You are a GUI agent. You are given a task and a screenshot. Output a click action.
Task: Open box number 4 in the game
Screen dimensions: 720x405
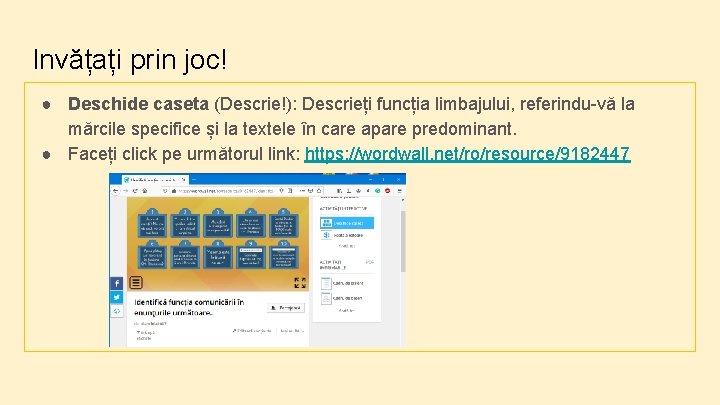[x=251, y=224]
